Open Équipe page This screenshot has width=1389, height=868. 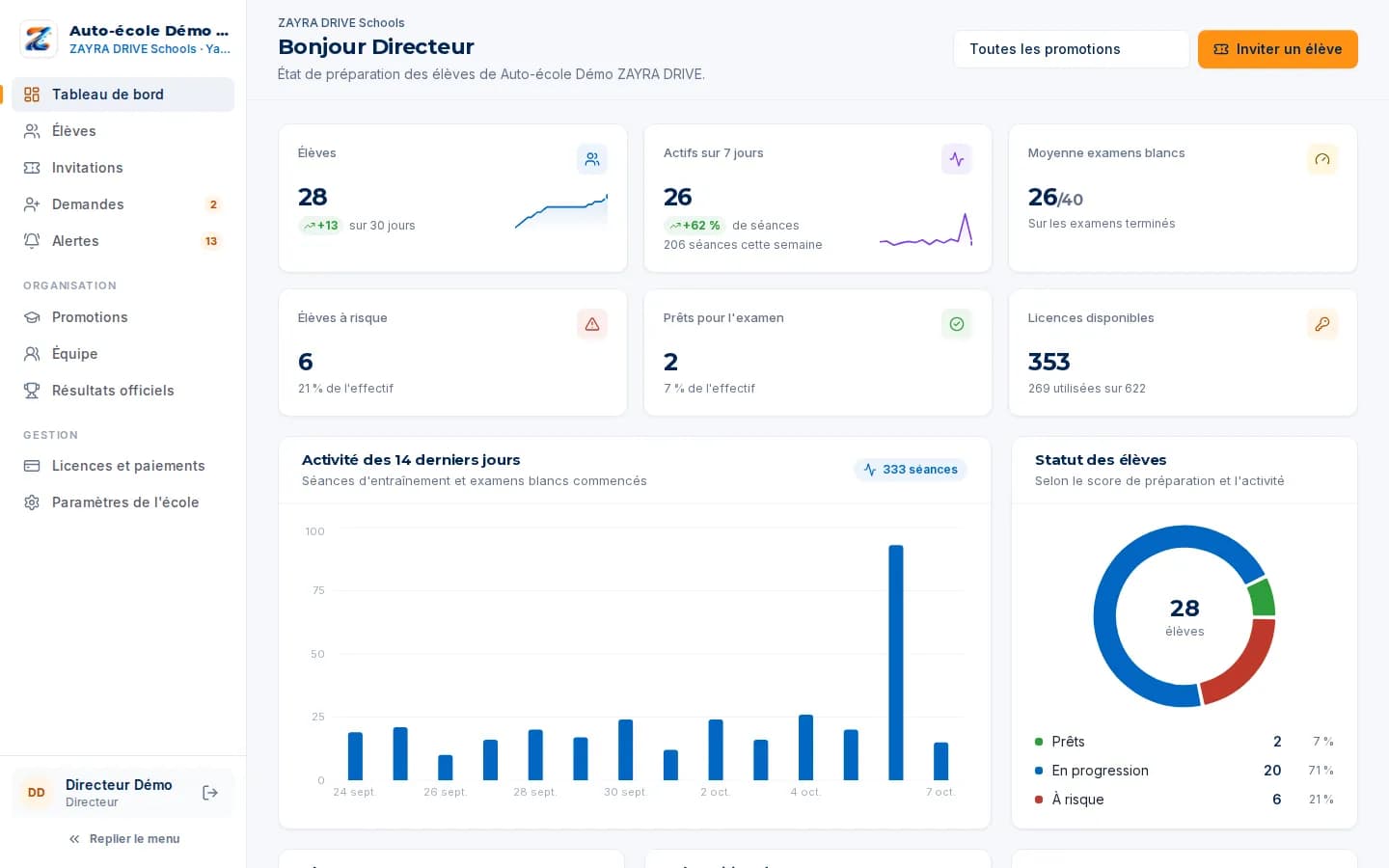123,354
